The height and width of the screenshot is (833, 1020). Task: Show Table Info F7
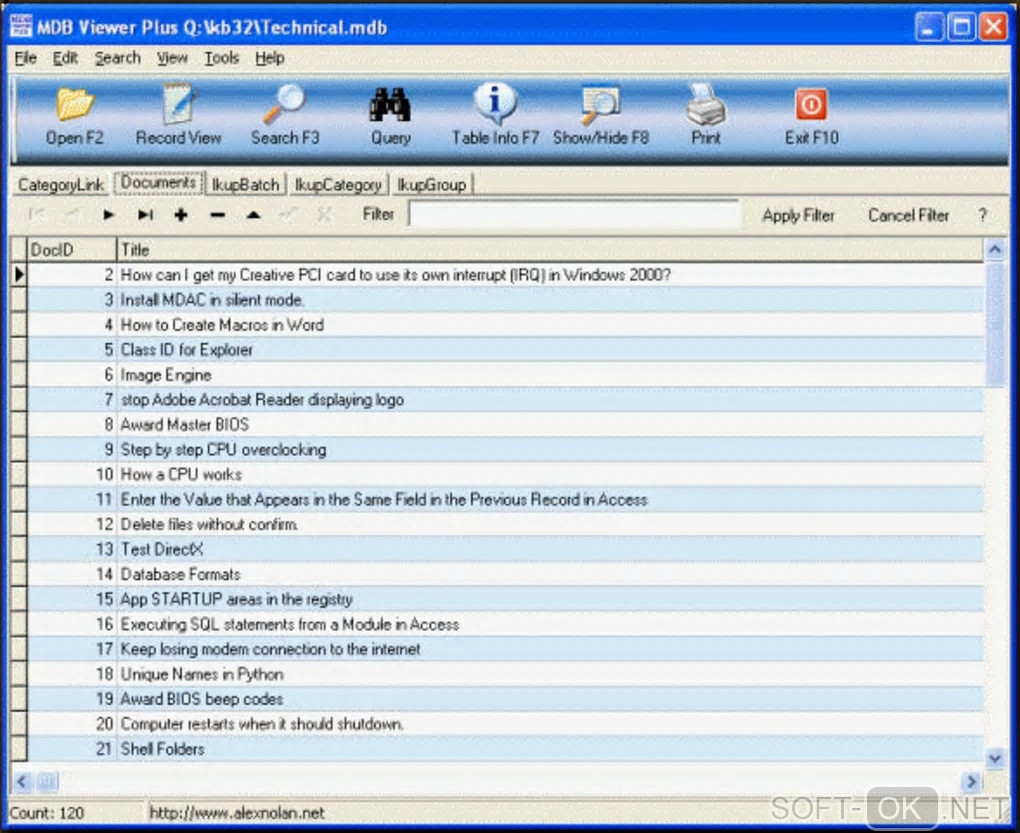pos(495,116)
